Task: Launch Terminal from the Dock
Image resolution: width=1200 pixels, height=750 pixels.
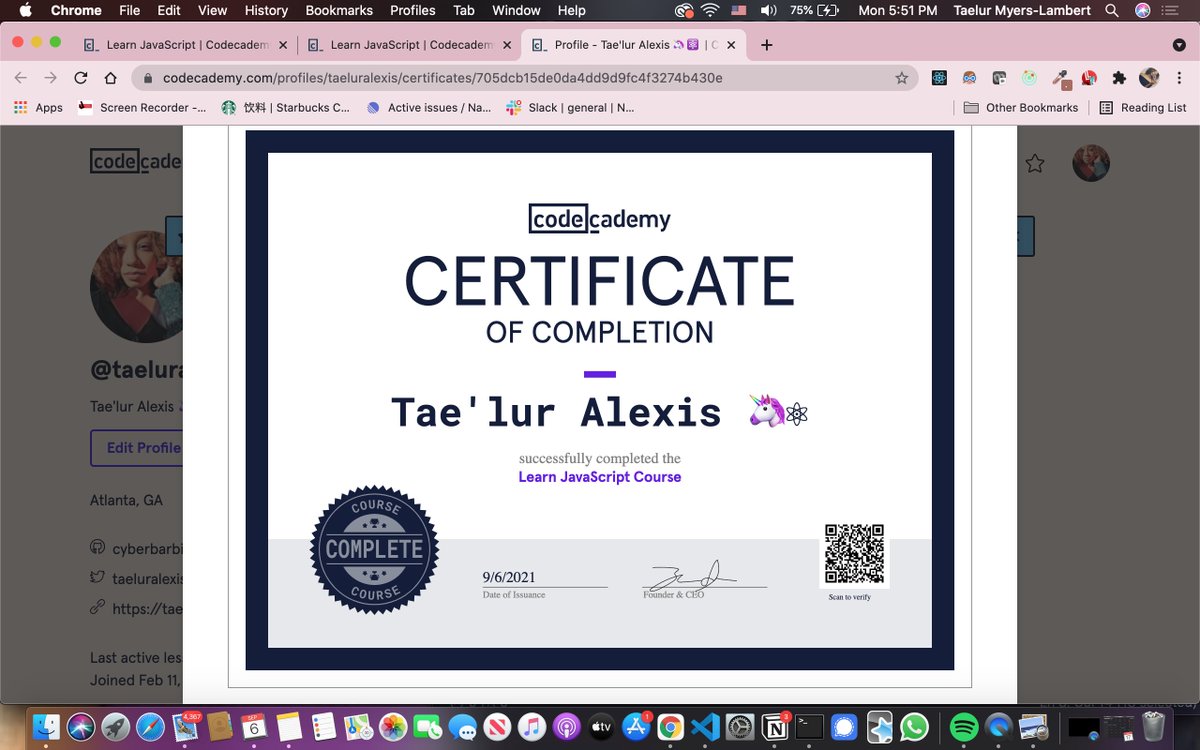Action: pyautogui.click(x=807, y=727)
